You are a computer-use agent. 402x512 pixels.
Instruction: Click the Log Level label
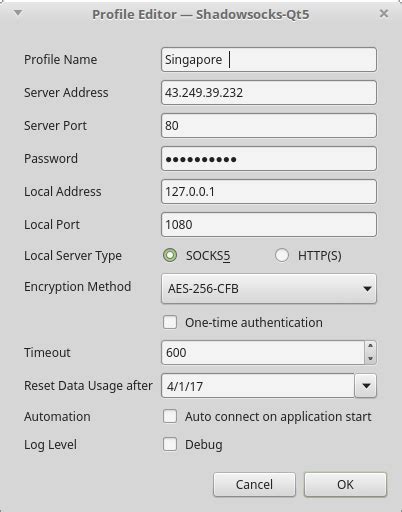click(x=50, y=445)
